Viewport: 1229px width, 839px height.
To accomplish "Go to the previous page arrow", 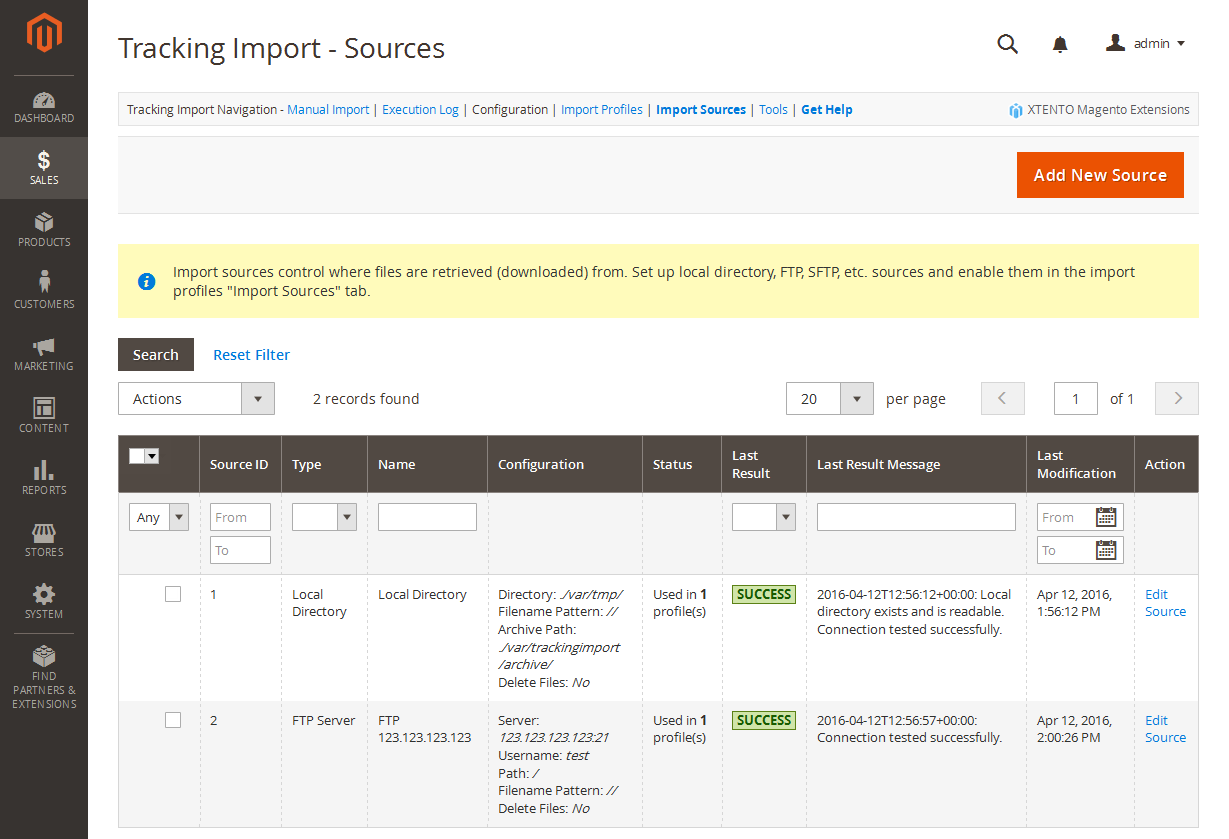I will coord(1003,398).
